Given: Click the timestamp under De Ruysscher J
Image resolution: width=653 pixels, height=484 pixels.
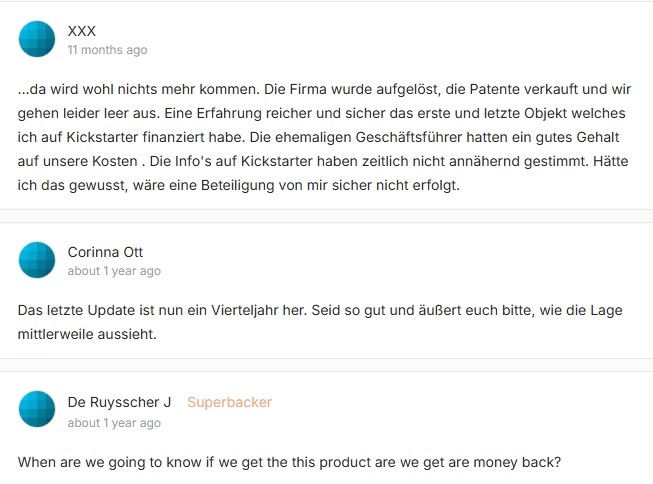Looking at the screenshot, I should (x=114, y=422).
